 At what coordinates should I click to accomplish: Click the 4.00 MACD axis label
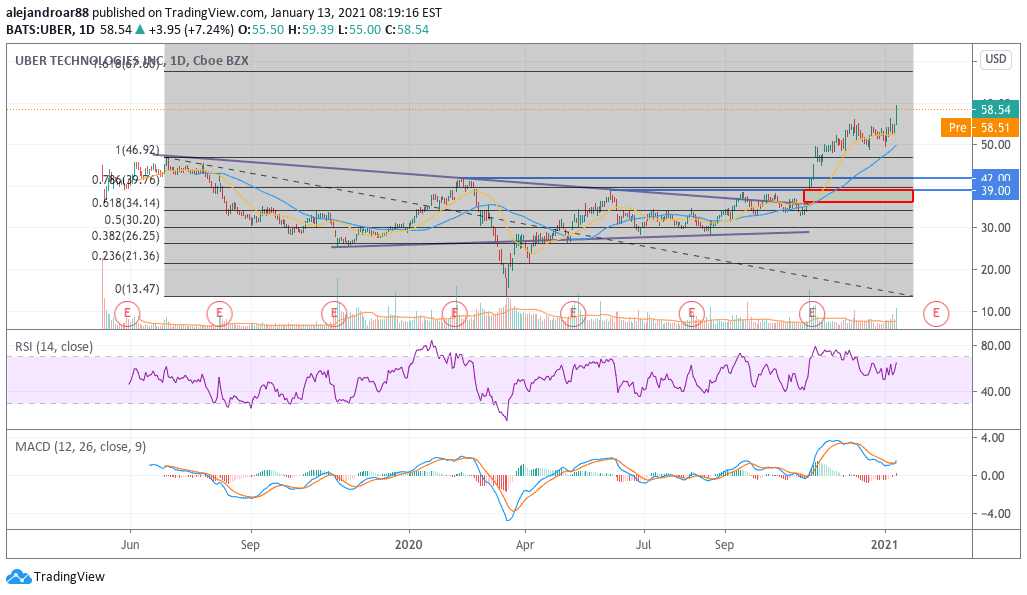pyautogui.click(x=994, y=438)
